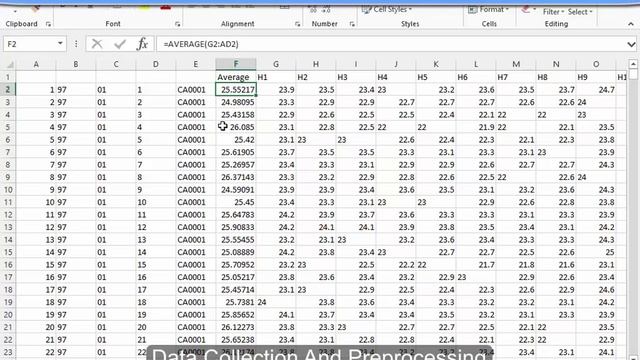Select the cell with average 26.085
The width and height of the screenshot is (640, 360).
point(236,127)
